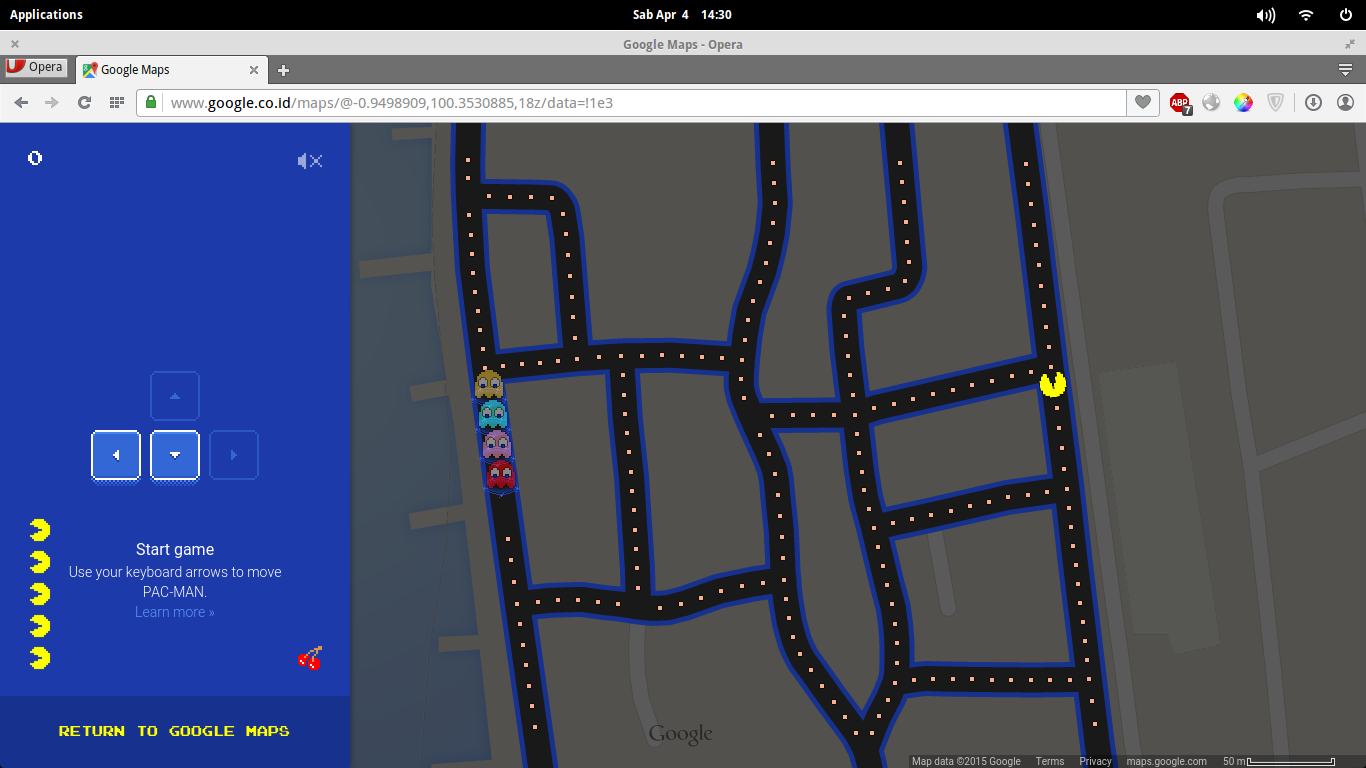This screenshot has width=1366, height=768.
Task: Open the power session icon
Action: [x=1346, y=15]
